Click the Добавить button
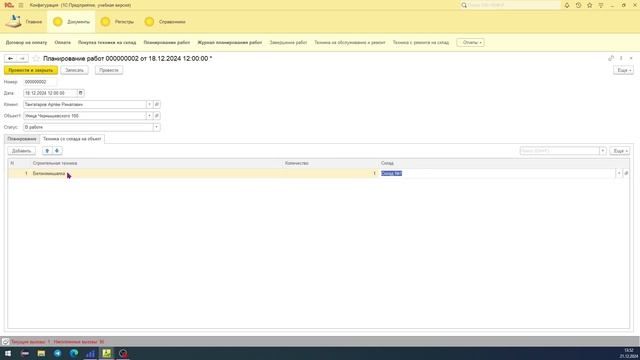Screen dimensions: 640x360 pos(21,151)
